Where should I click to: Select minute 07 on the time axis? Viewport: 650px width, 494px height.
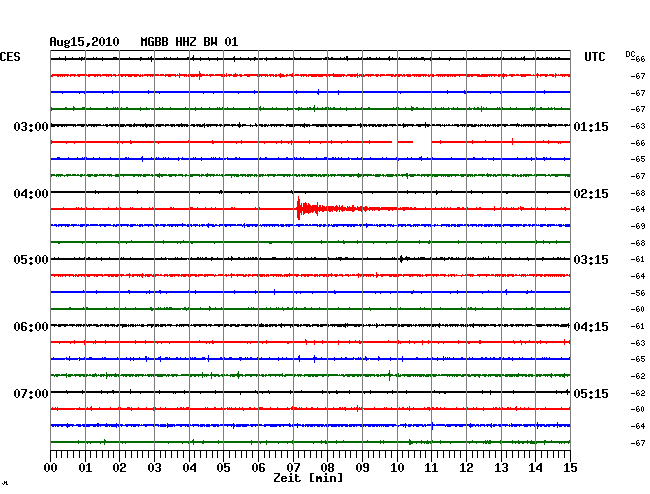[x=293, y=468]
